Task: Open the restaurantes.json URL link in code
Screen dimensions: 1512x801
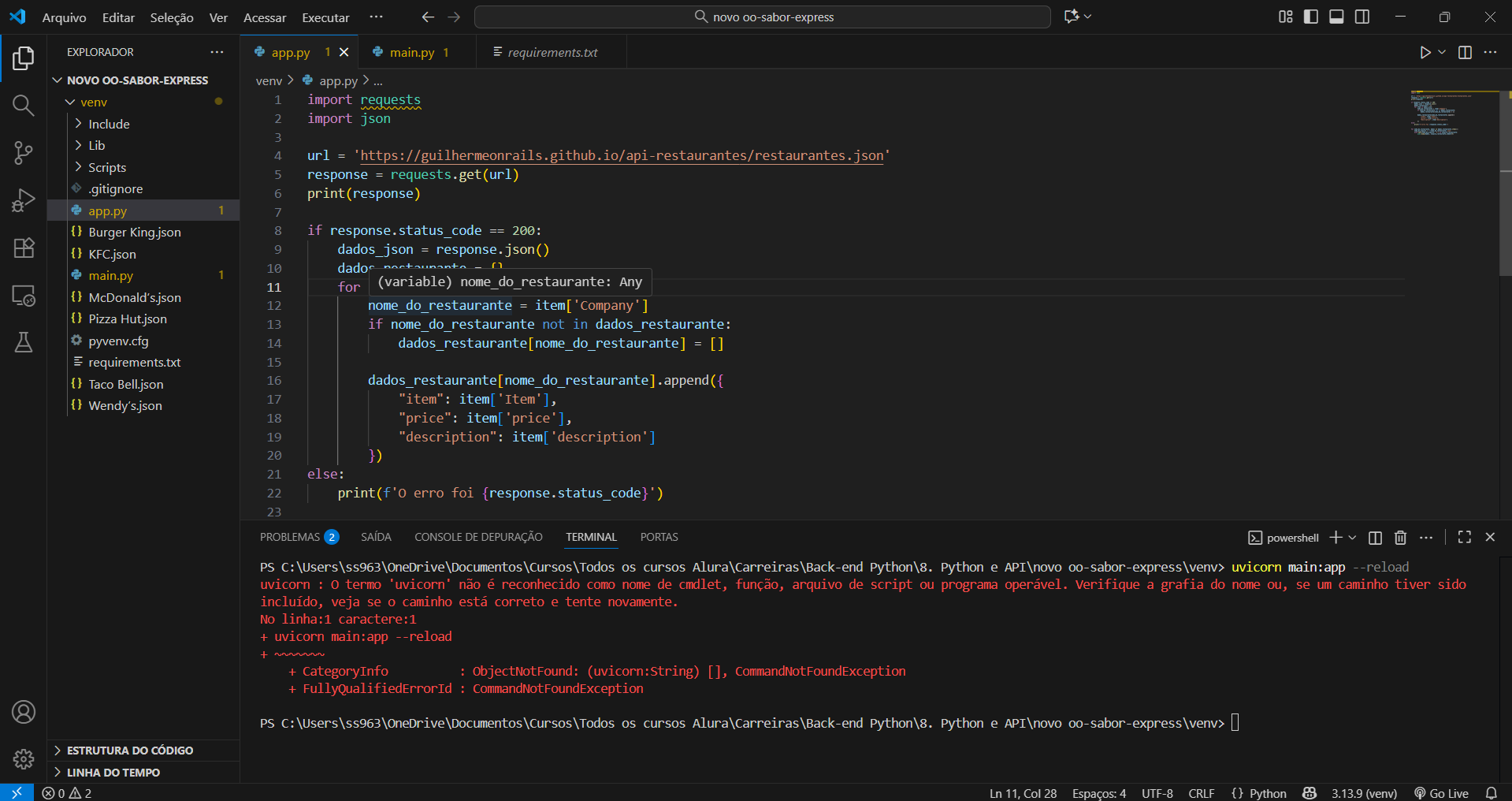Action: [x=621, y=155]
